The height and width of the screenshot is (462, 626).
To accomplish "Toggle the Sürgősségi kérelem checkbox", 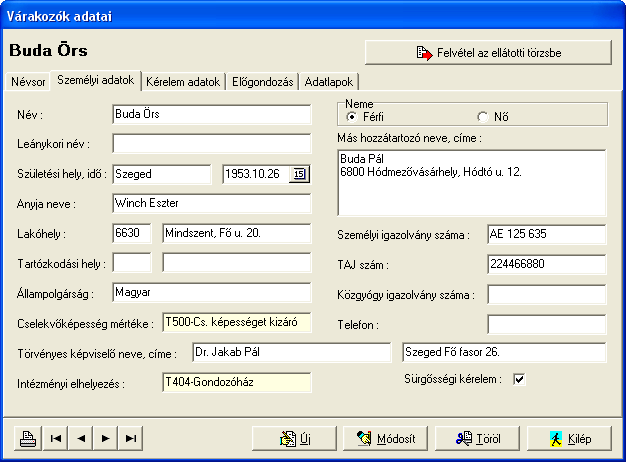I will point(519,379).
